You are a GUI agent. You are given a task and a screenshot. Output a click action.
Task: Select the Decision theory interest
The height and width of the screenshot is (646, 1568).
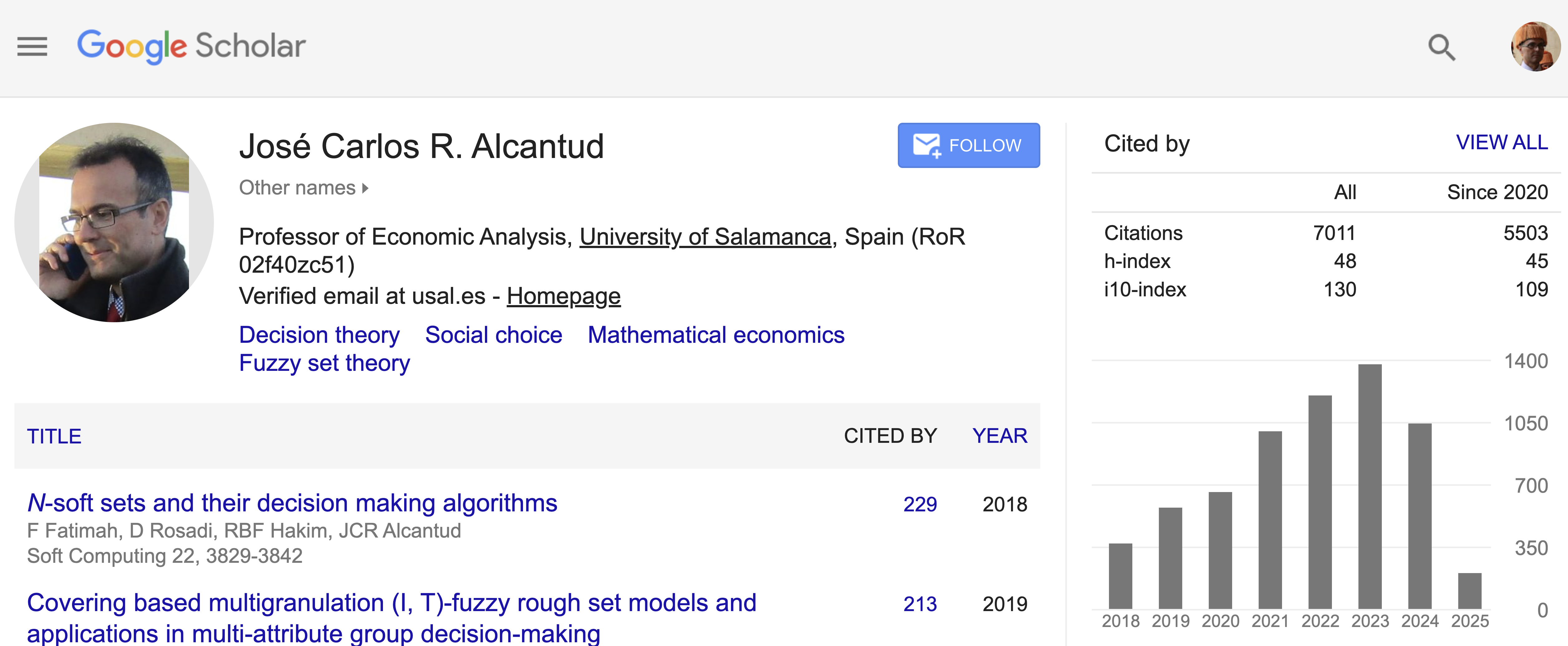coord(319,335)
